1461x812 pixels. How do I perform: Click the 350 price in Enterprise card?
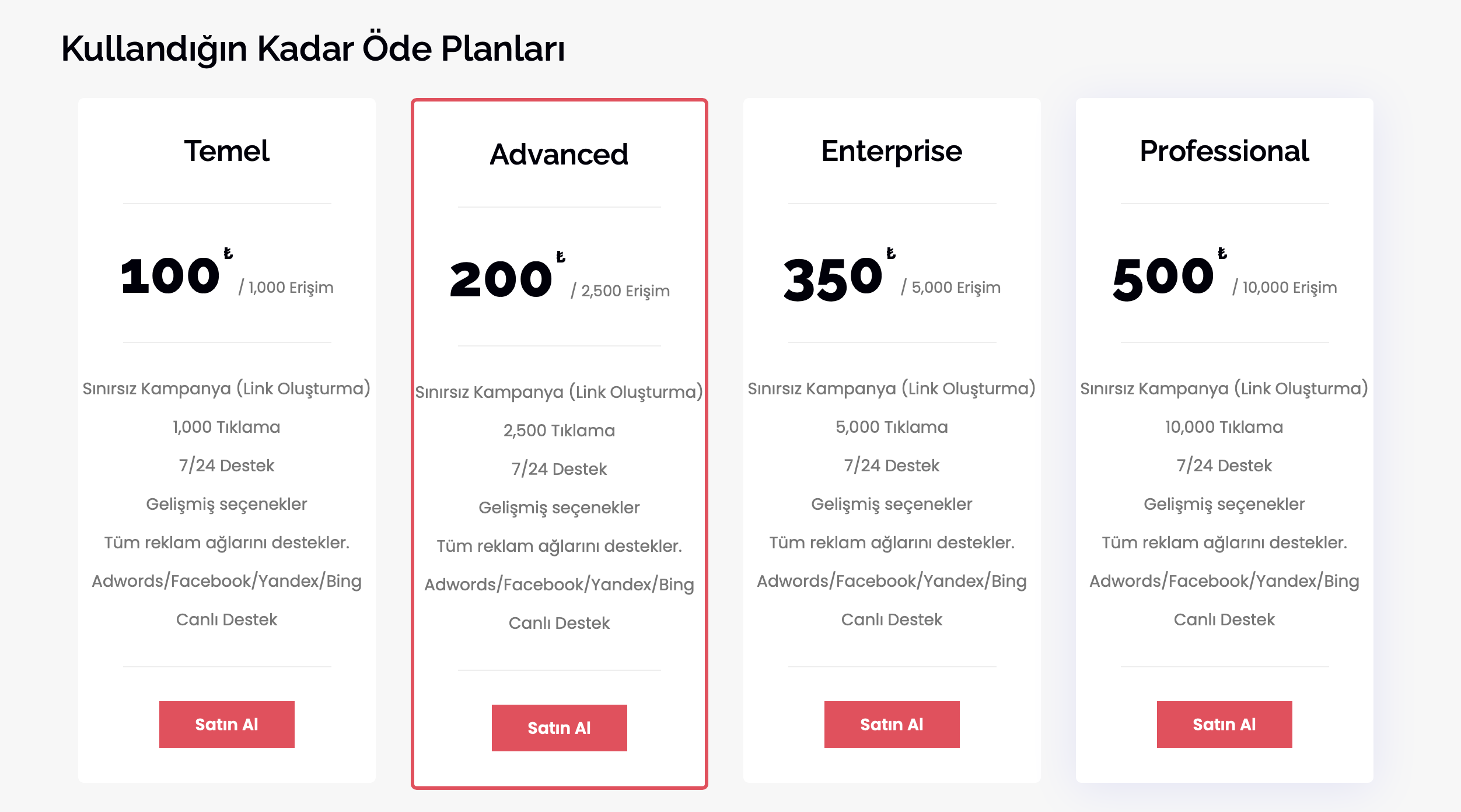(x=833, y=279)
